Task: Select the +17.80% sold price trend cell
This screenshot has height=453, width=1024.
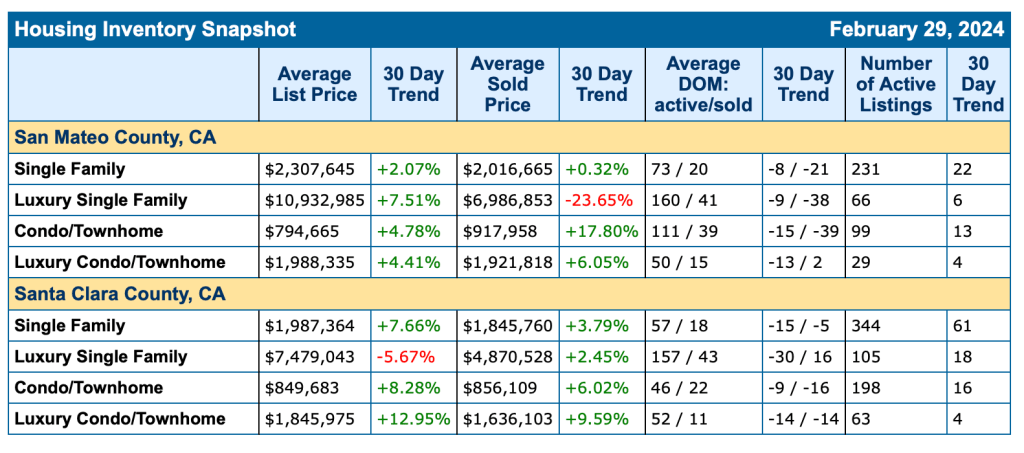Action: pos(601,231)
